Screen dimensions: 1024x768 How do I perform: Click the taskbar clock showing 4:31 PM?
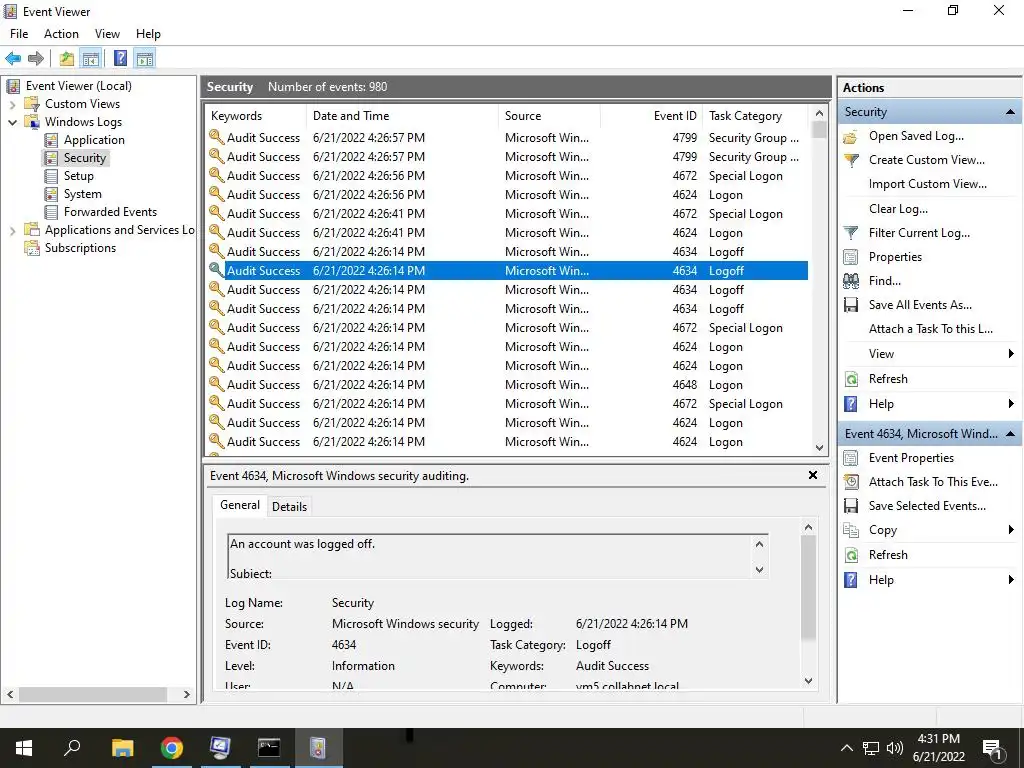938,748
